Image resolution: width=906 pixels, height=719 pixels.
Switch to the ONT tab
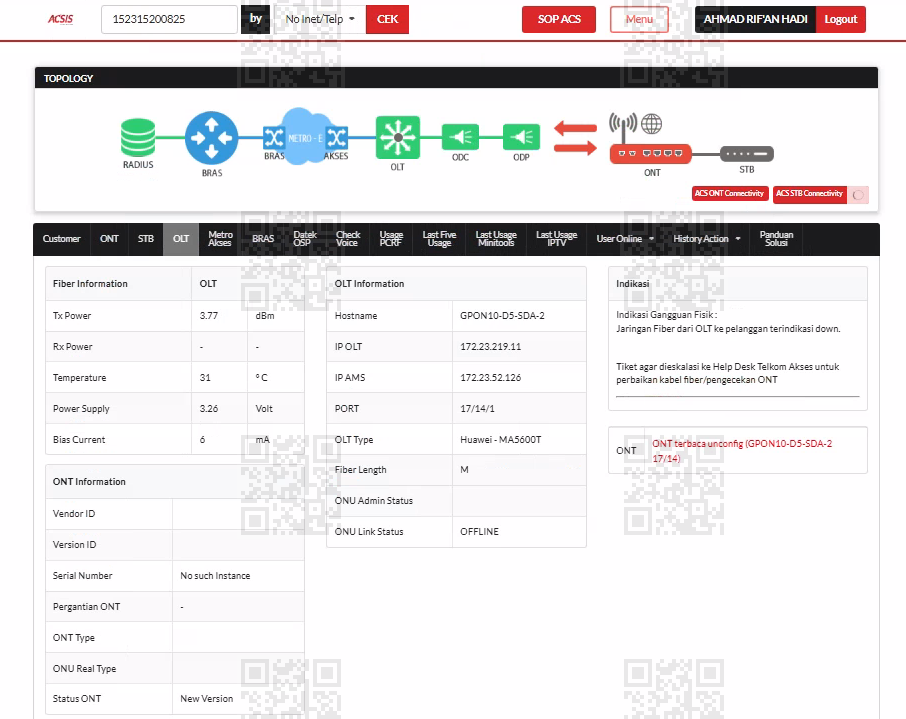[x=109, y=239]
